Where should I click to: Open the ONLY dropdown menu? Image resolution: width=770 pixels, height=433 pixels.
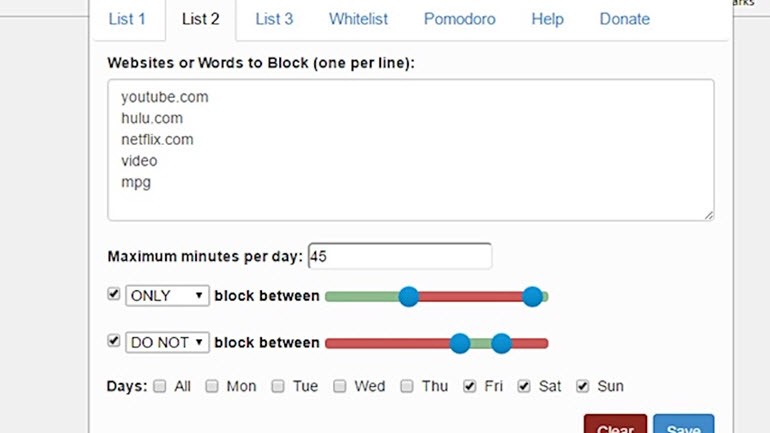[167, 296]
